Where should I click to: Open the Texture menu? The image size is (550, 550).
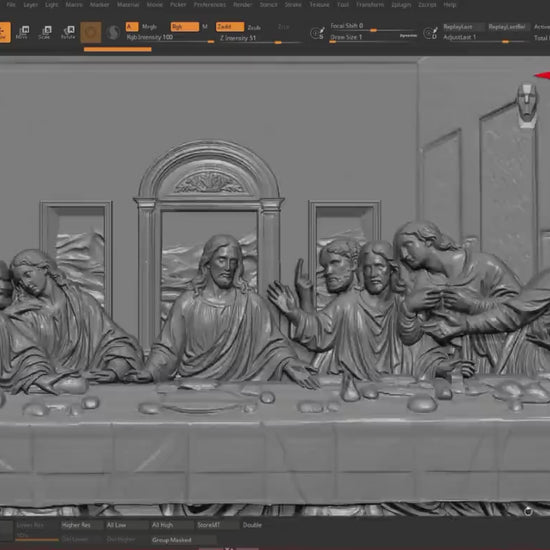coord(319,5)
